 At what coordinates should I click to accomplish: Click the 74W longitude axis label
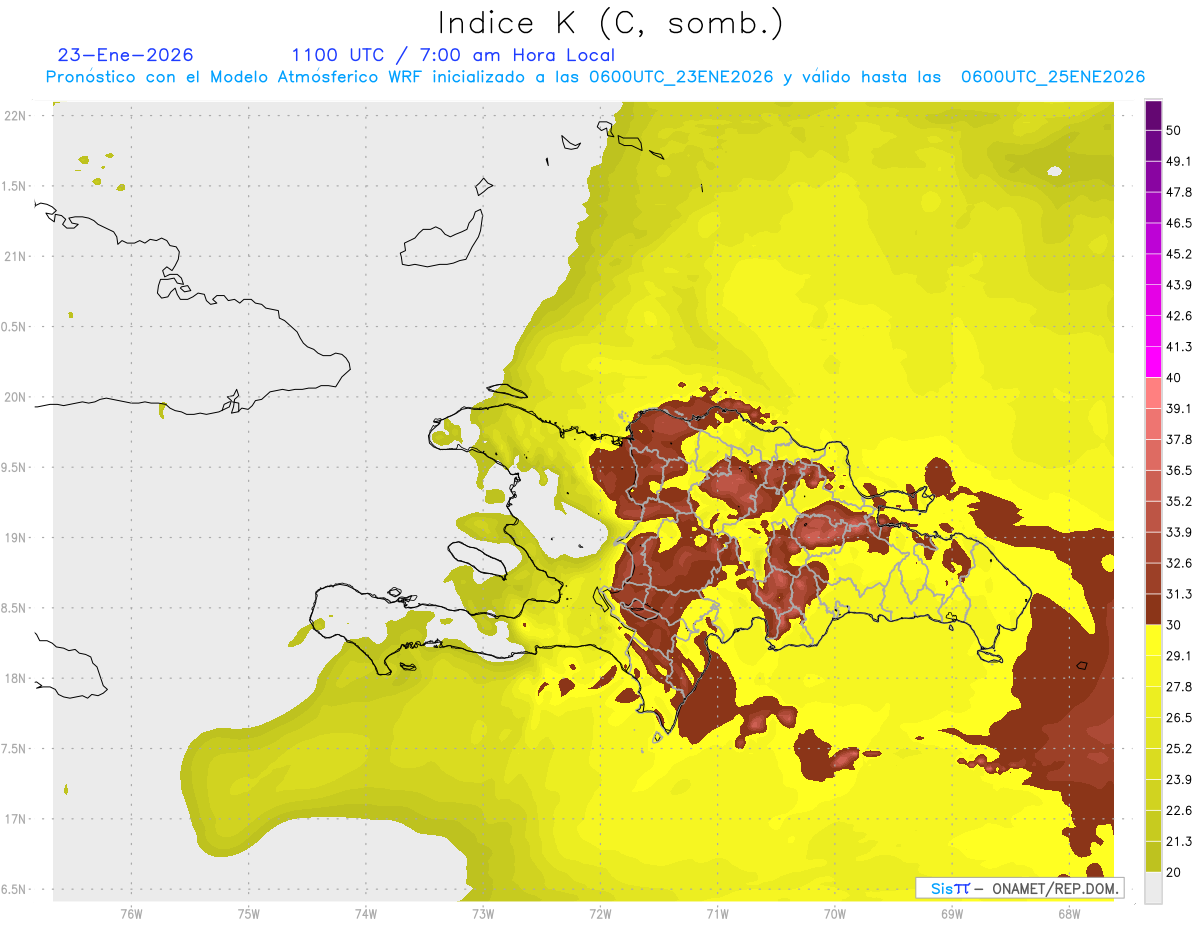[366, 913]
